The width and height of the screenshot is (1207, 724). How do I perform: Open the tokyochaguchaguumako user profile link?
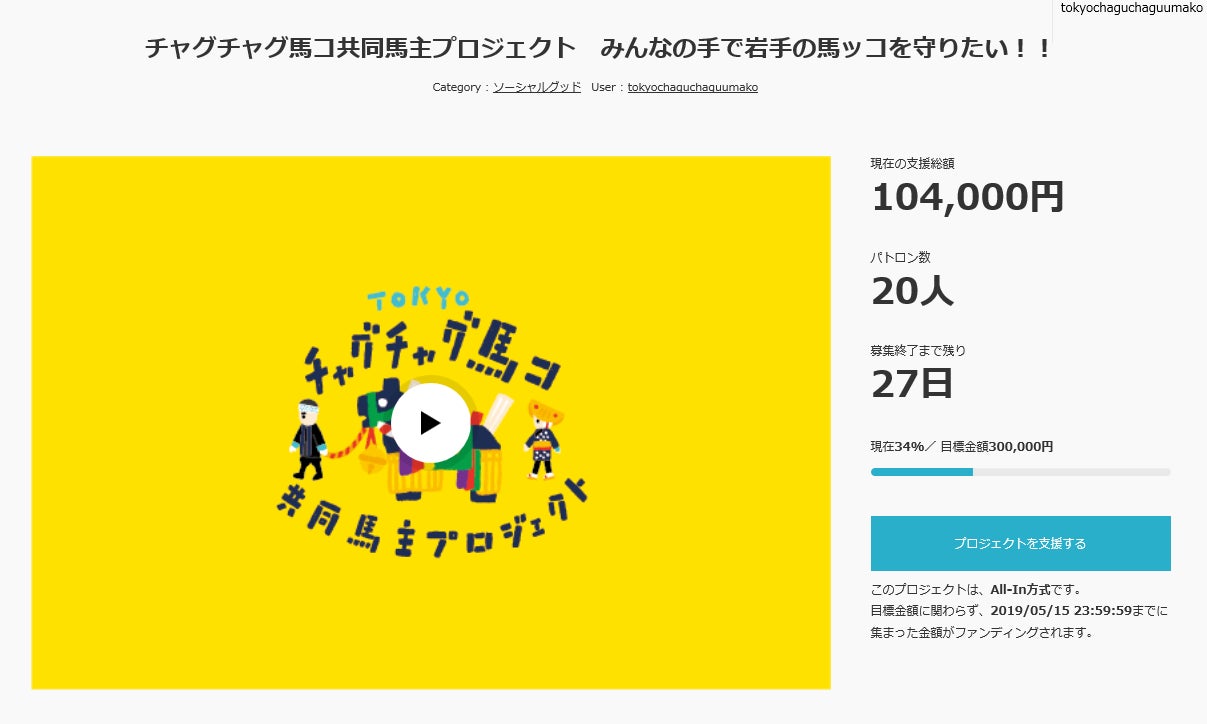coord(692,87)
